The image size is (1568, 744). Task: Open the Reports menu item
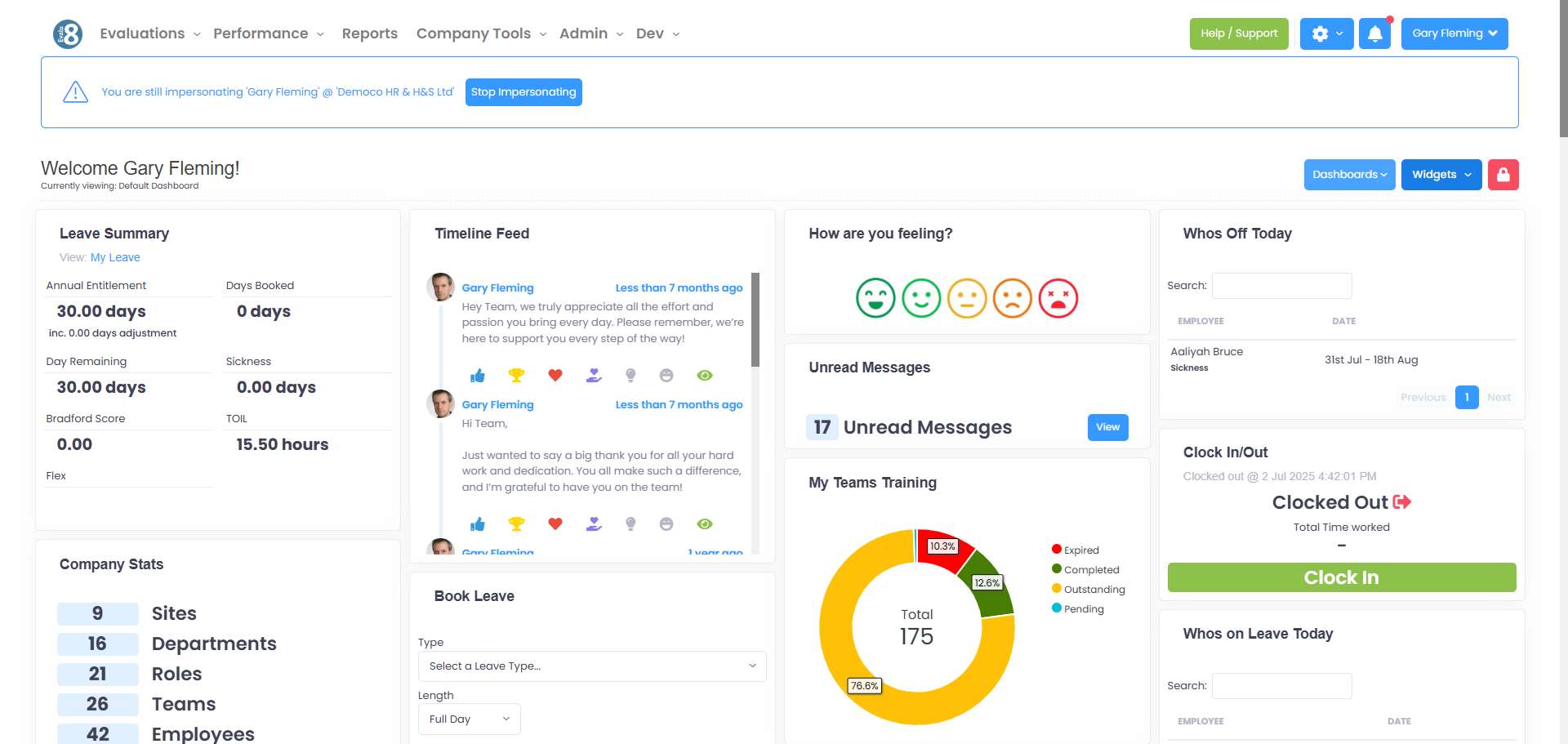[x=370, y=33]
